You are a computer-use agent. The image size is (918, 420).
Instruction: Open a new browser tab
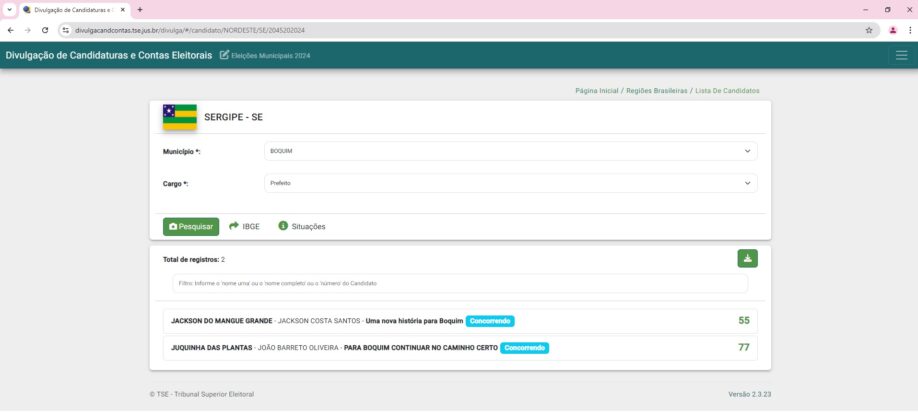click(140, 10)
